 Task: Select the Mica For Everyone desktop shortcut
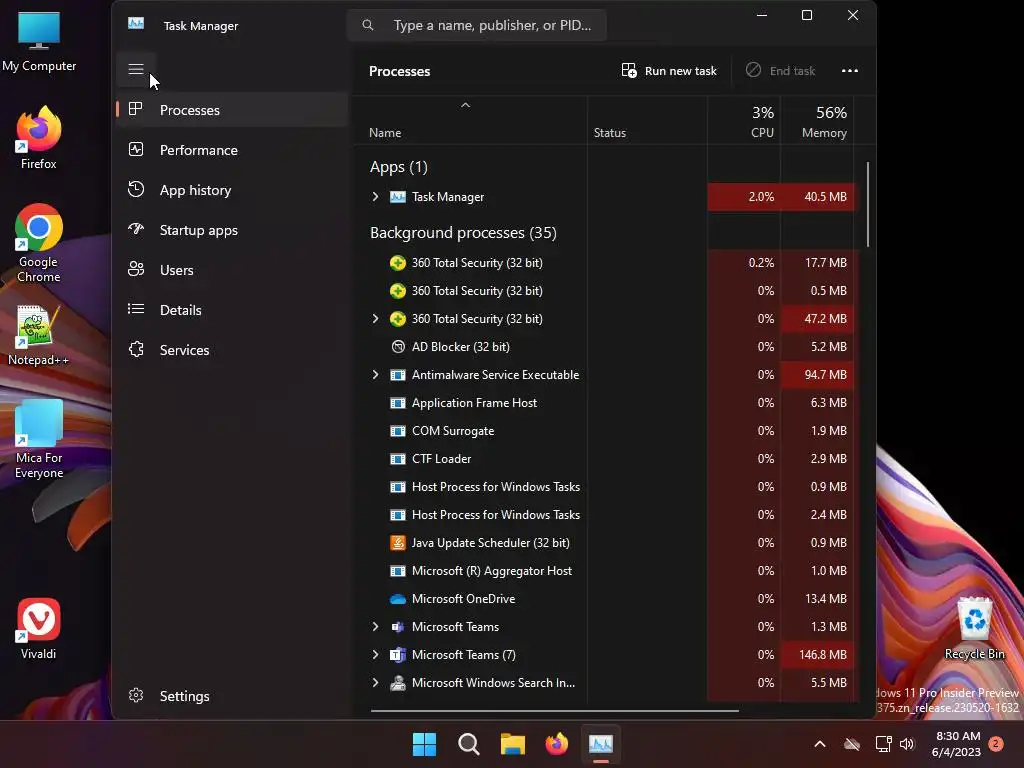39,439
